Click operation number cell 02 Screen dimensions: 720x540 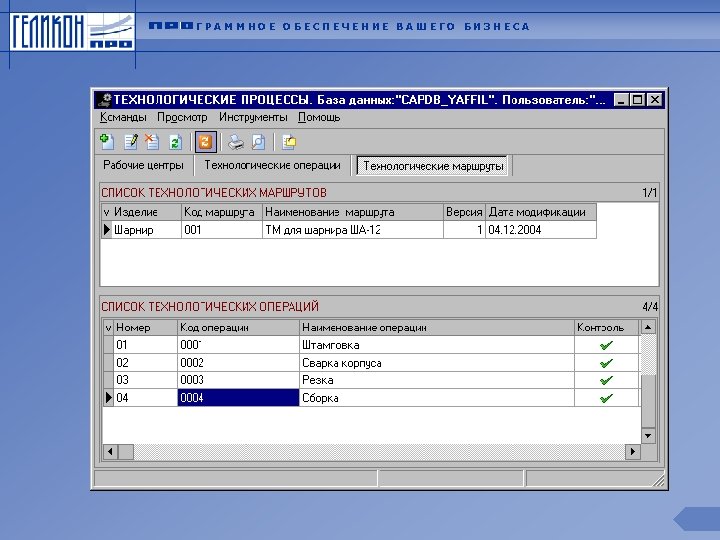pos(145,363)
